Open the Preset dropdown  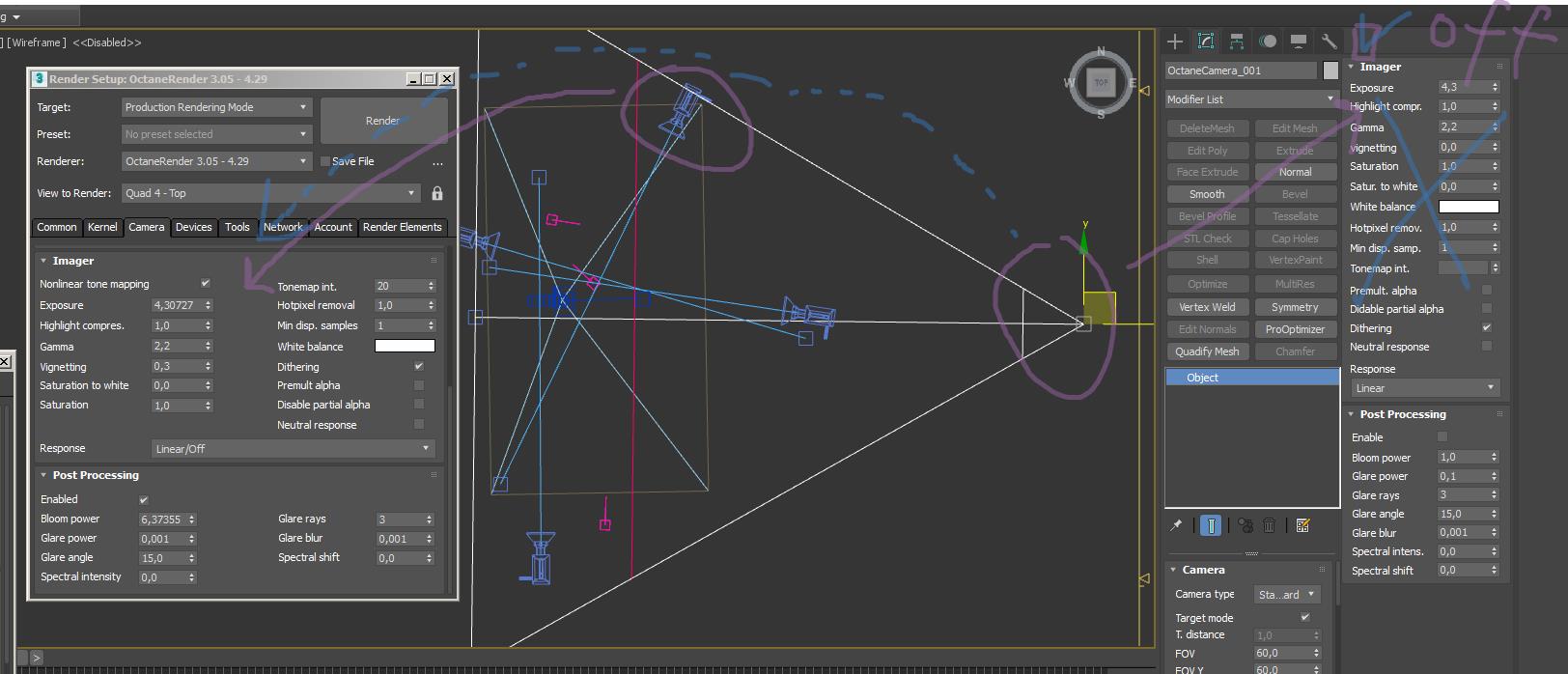point(216,134)
